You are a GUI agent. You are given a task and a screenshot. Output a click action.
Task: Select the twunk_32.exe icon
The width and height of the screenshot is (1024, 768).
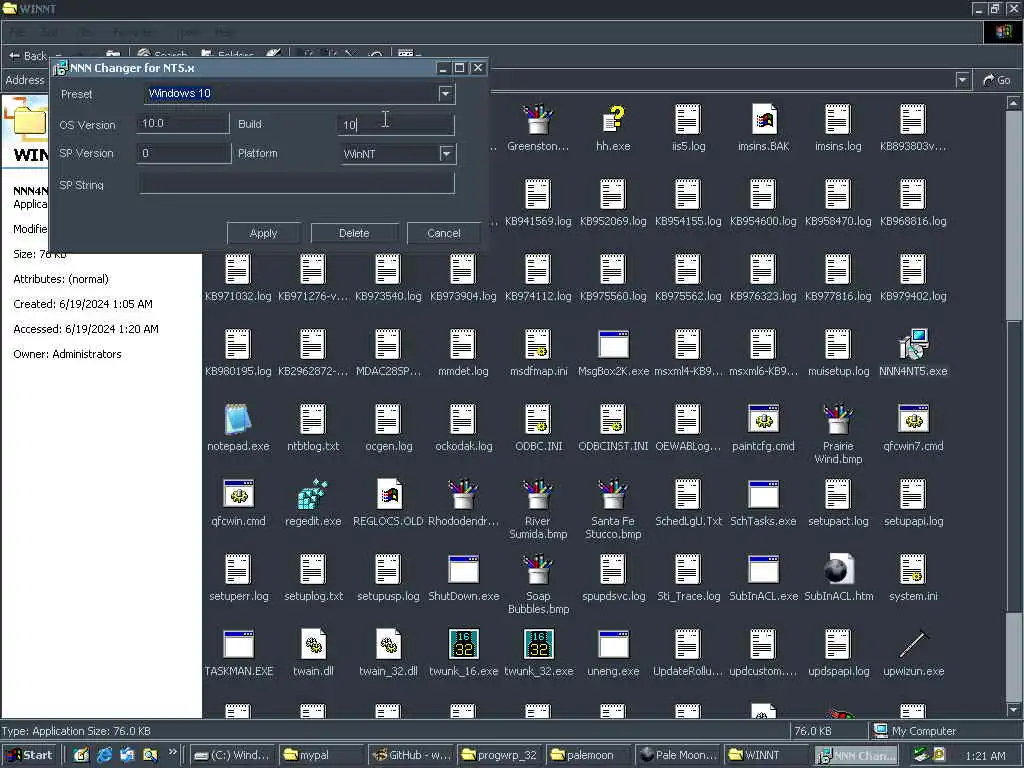point(538,644)
